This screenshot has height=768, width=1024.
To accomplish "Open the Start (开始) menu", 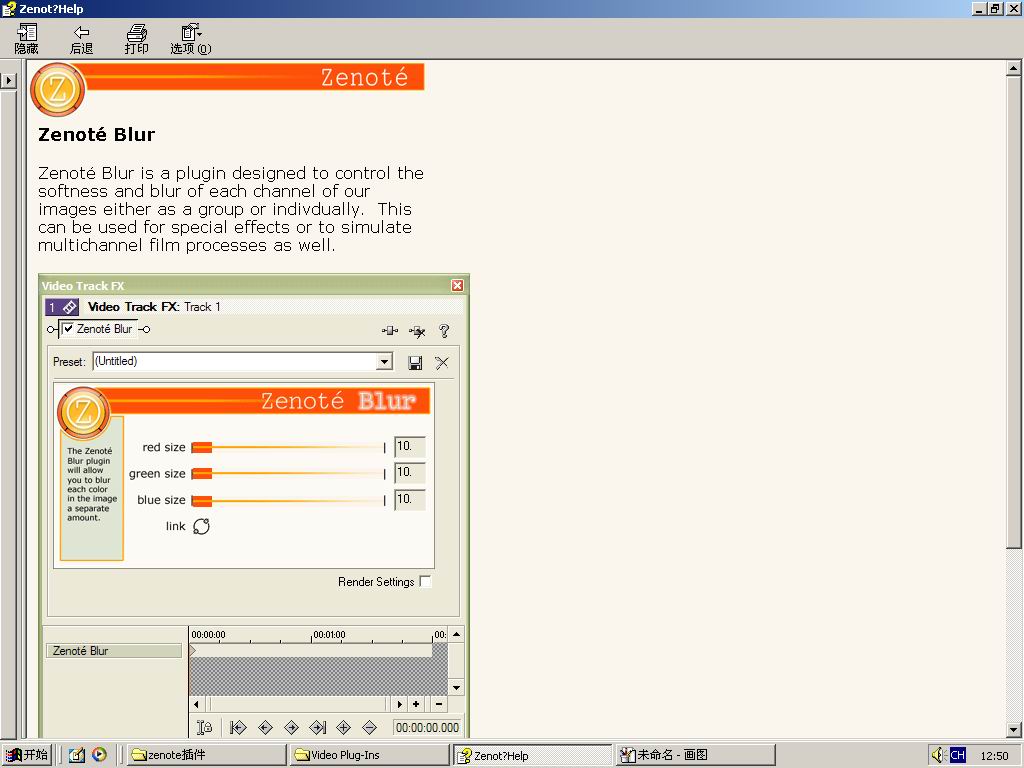I will click(27, 755).
